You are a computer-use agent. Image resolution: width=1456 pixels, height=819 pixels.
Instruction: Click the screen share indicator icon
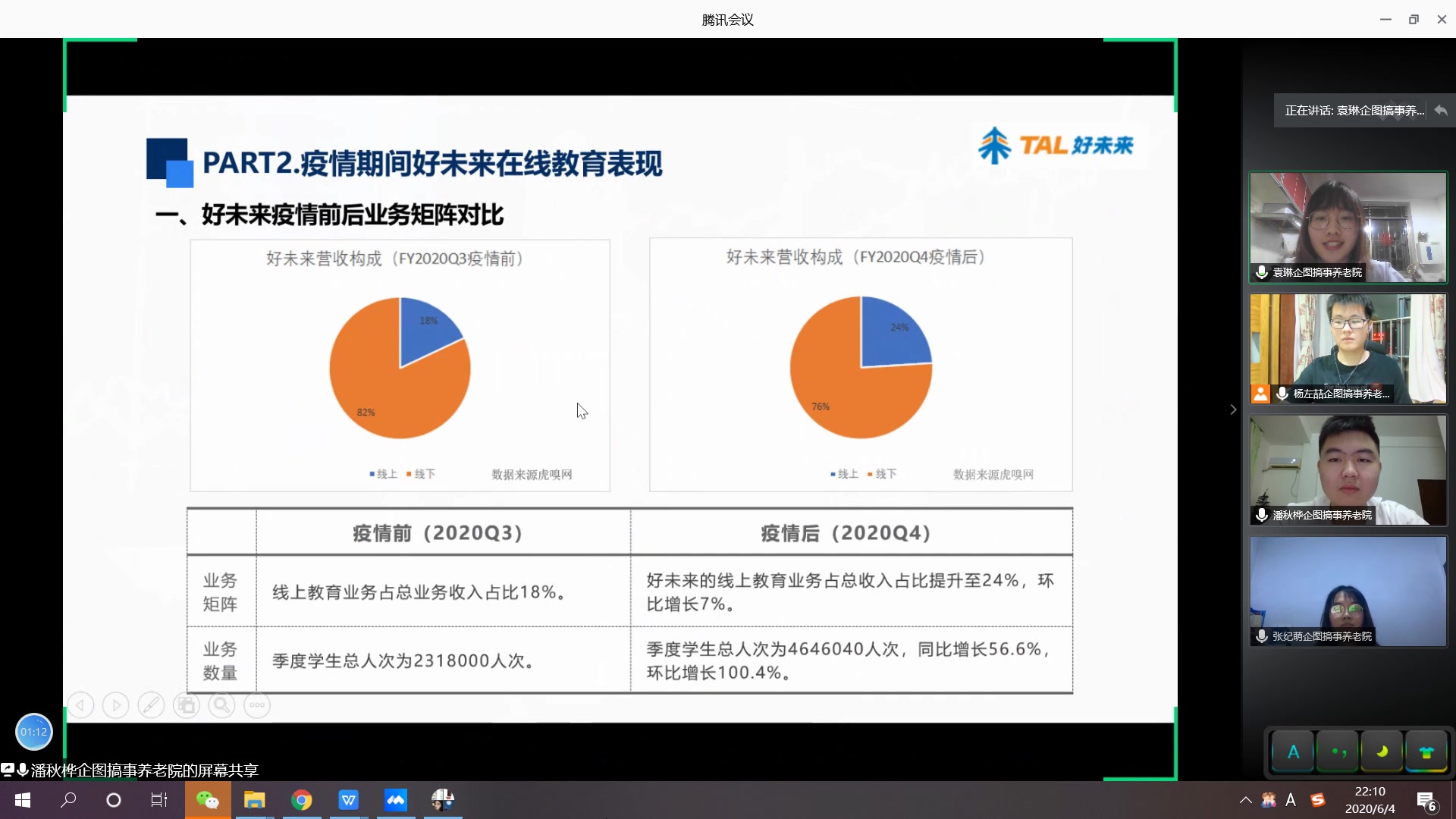(8, 770)
